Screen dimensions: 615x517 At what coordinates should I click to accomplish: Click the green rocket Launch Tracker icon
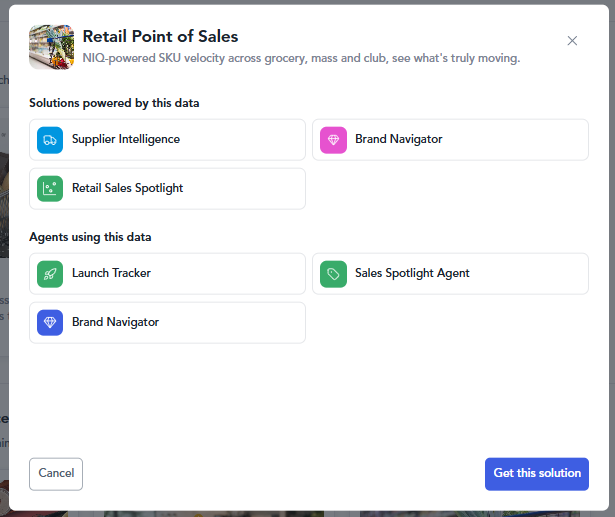[x=50, y=274]
